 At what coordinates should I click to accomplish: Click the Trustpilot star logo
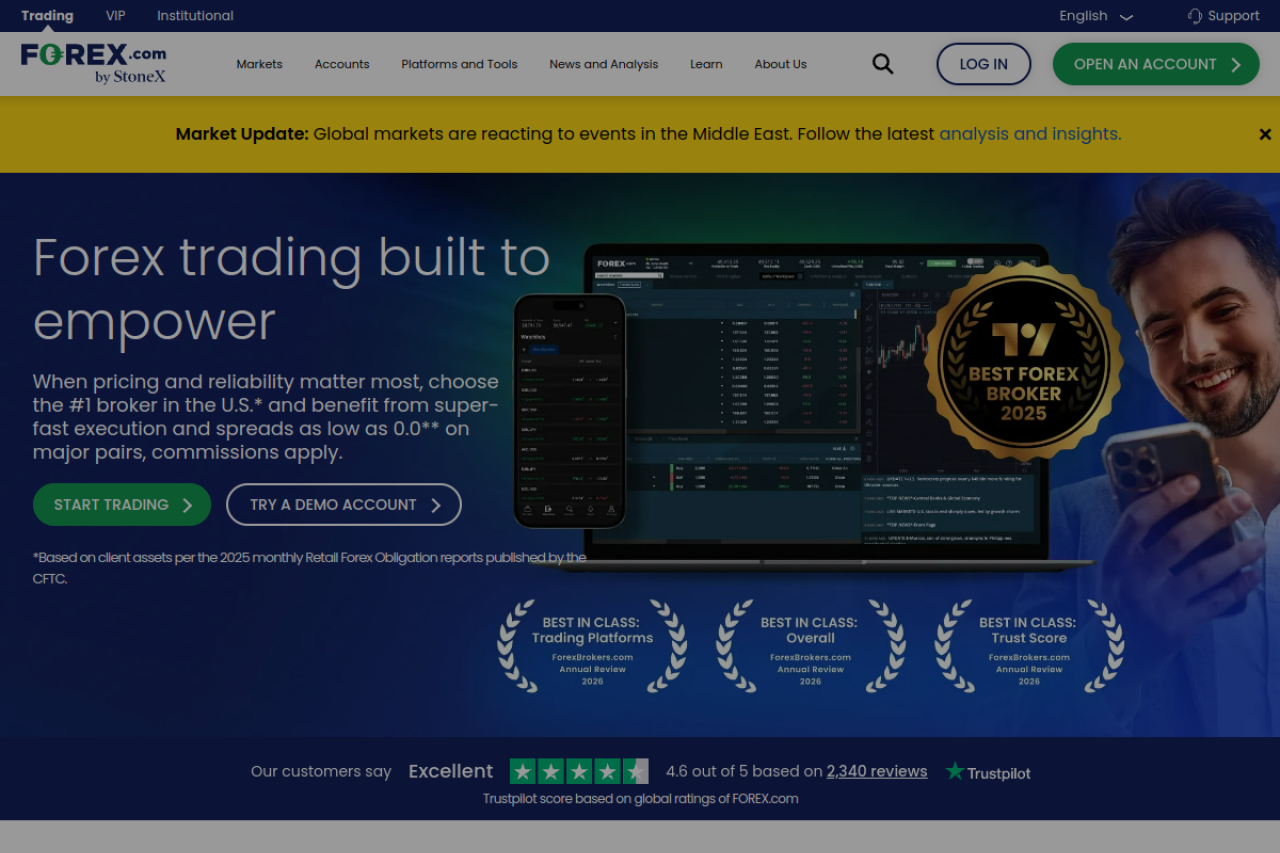[955, 771]
